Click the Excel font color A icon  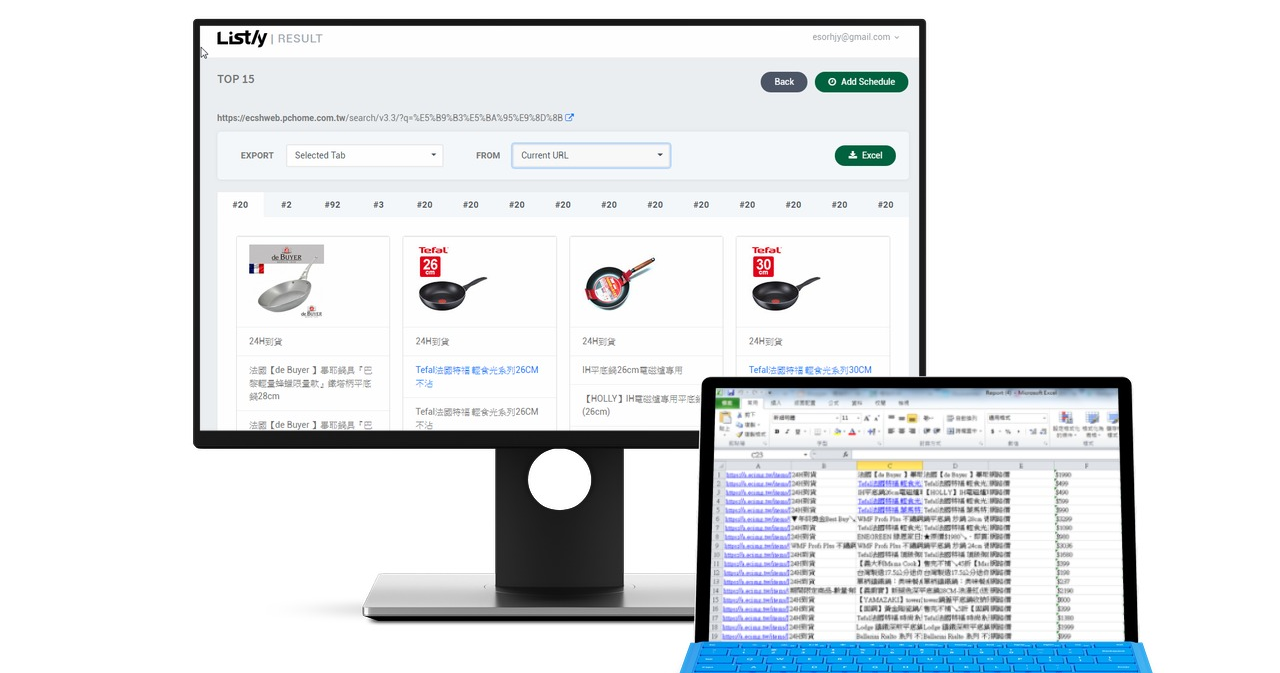point(852,432)
